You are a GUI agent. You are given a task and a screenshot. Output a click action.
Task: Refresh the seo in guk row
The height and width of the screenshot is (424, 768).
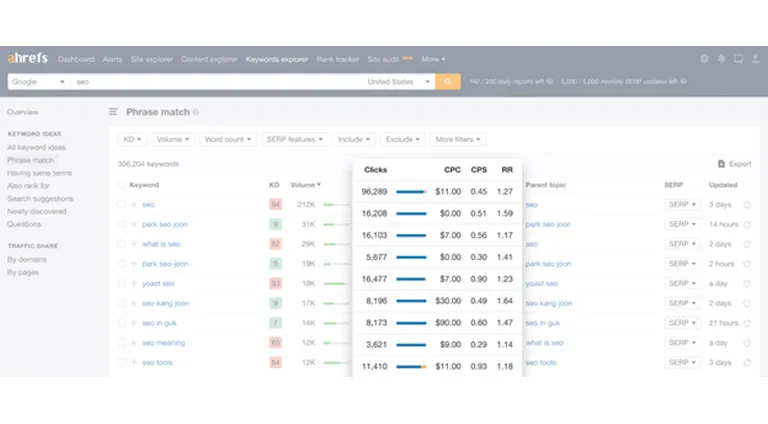(x=747, y=323)
